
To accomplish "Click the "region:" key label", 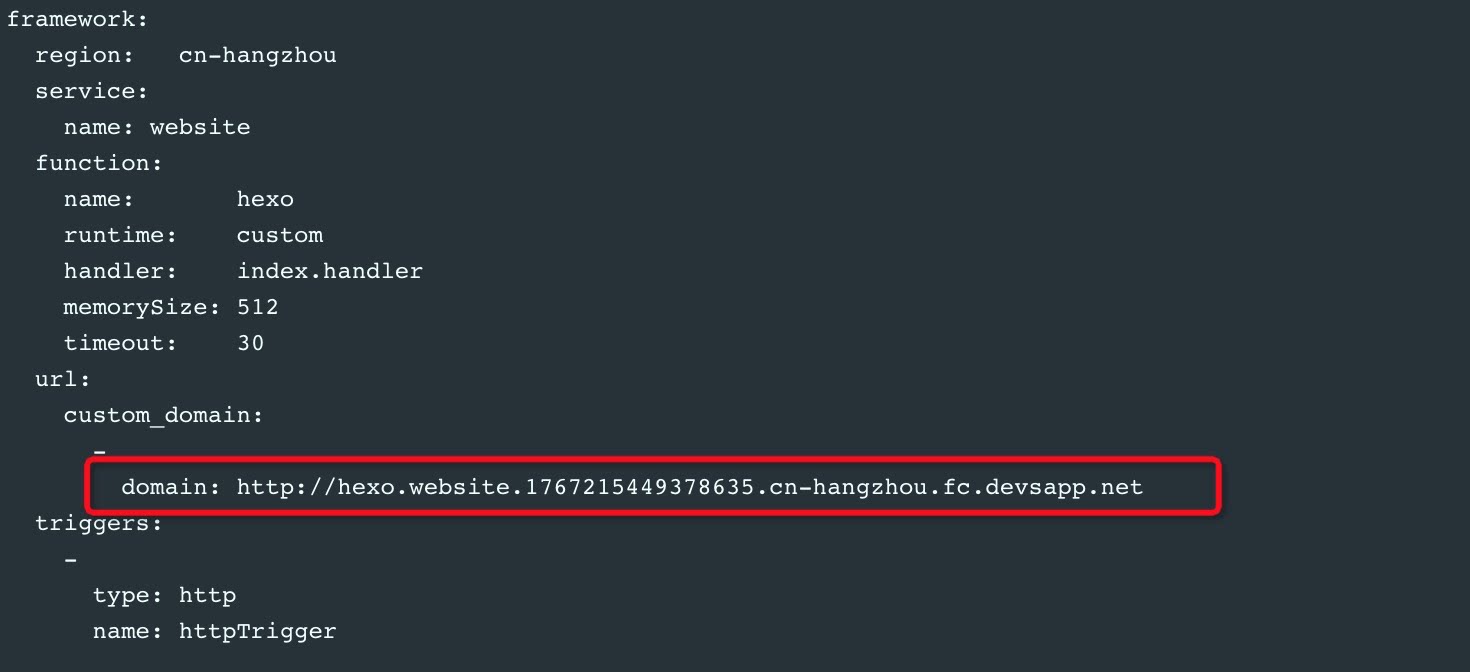I will 84,55.
